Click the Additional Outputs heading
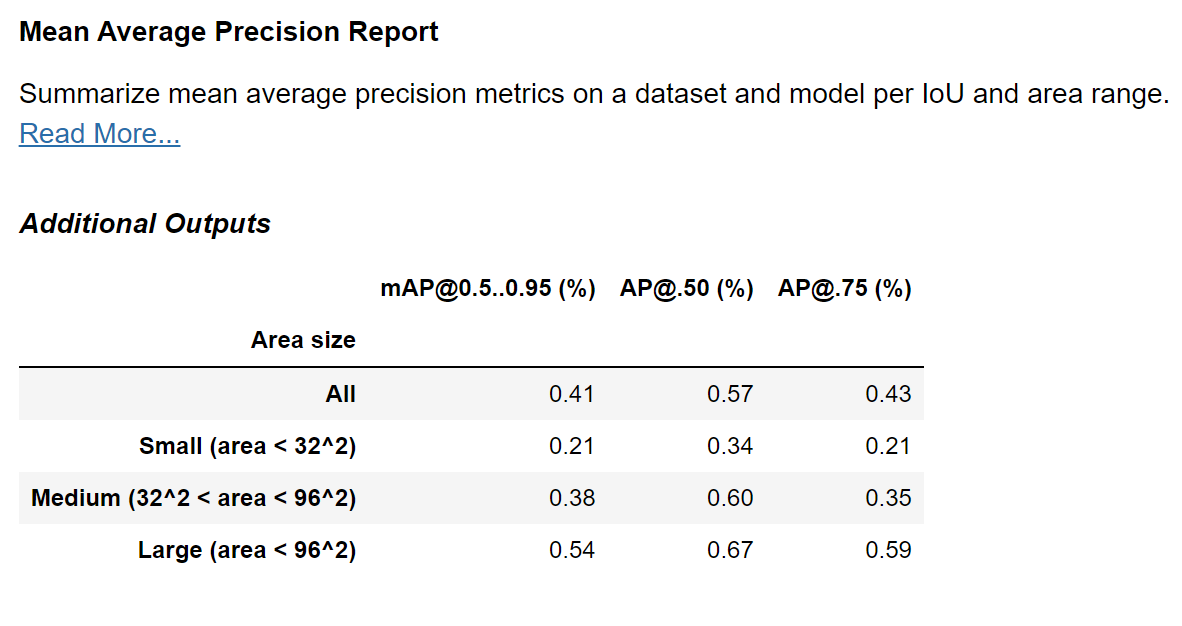Image resolution: width=1182 pixels, height=626 pixels. click(145, 224)
